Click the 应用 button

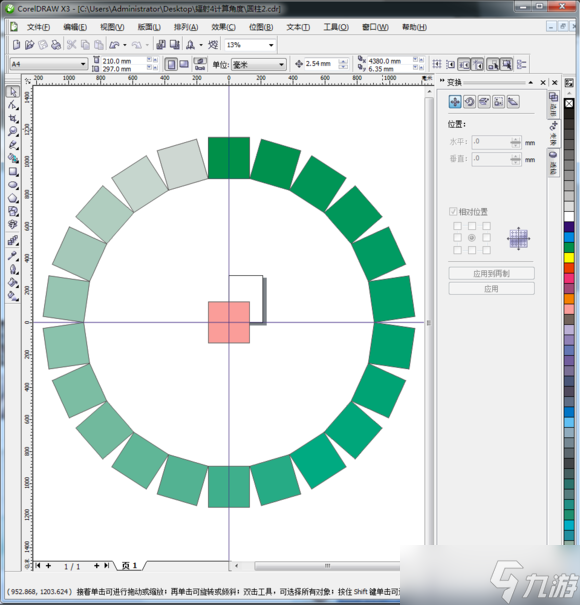[x=491, y=289]
